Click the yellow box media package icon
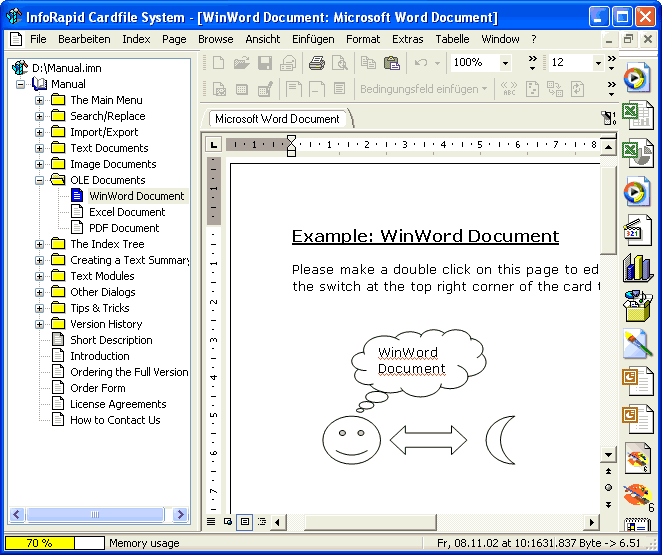 tap(638, 306)
